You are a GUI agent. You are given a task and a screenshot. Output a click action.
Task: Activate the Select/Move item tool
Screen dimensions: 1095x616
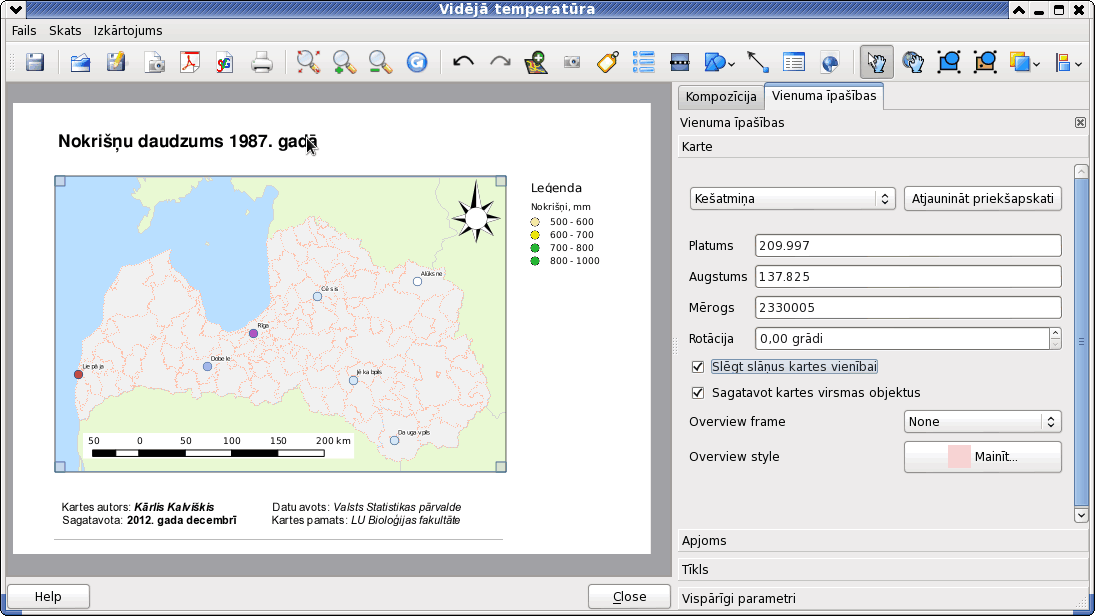876,62
